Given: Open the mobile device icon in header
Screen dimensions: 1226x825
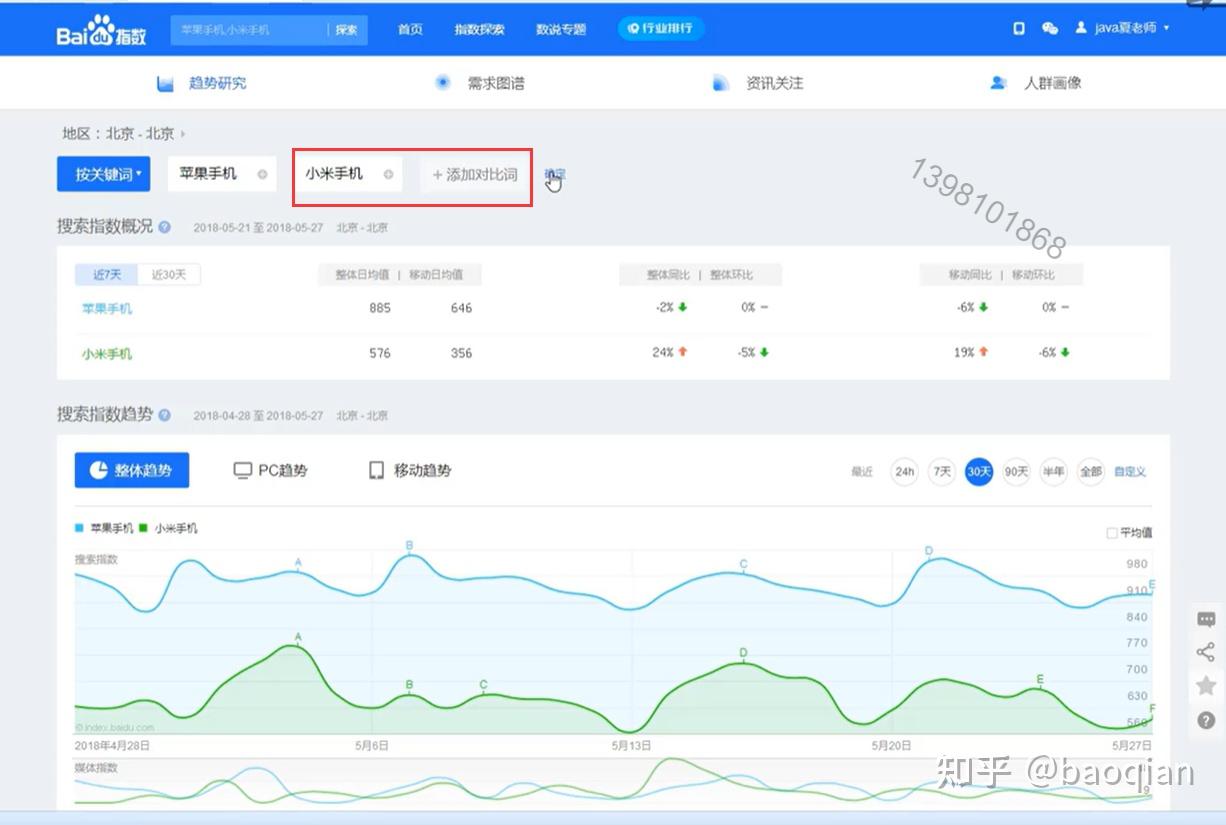Looking at the screenshot, I should point(1019,29).
